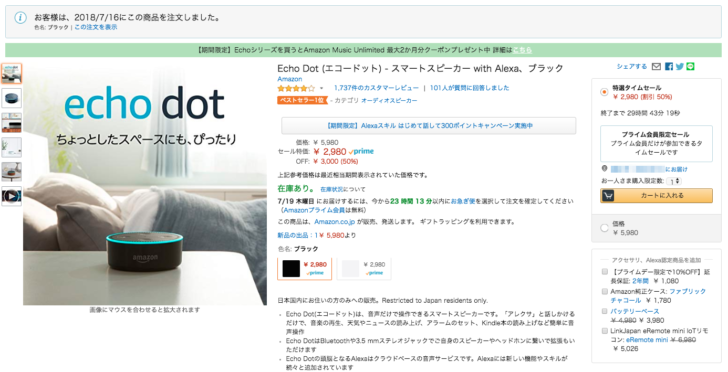The width and height of the screenshot is (728, 372).
Task: Open the product video thumbnail with play icon
Action: point(12,196)
